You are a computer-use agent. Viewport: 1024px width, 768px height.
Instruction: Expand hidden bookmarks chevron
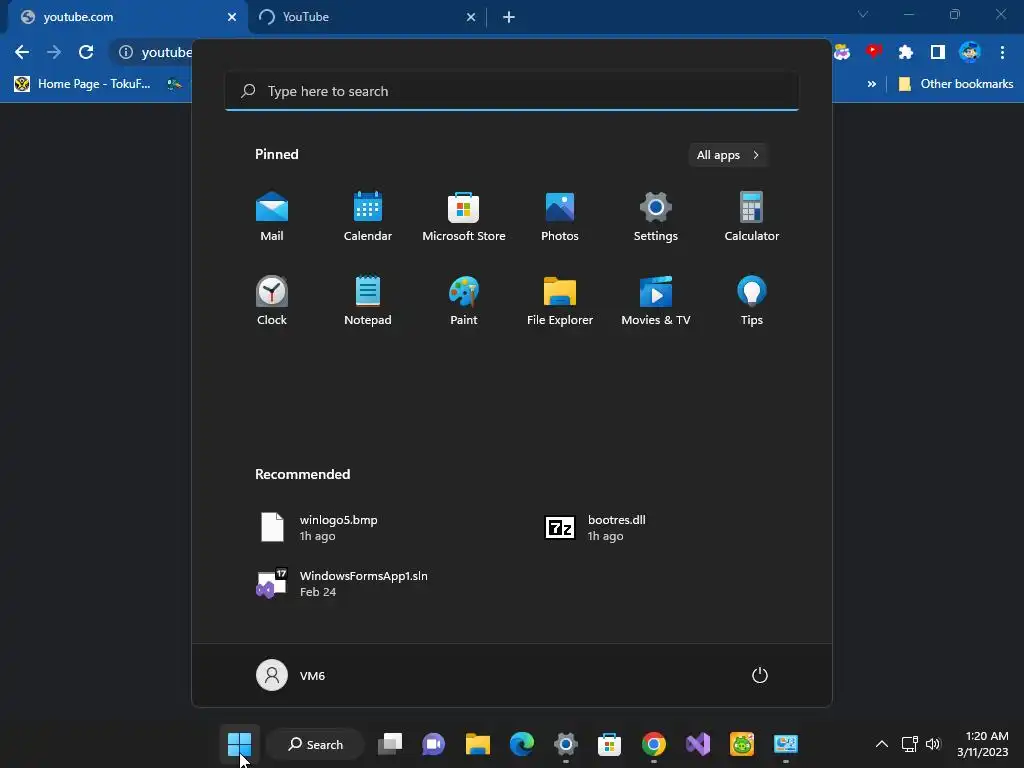pos(871,84)
